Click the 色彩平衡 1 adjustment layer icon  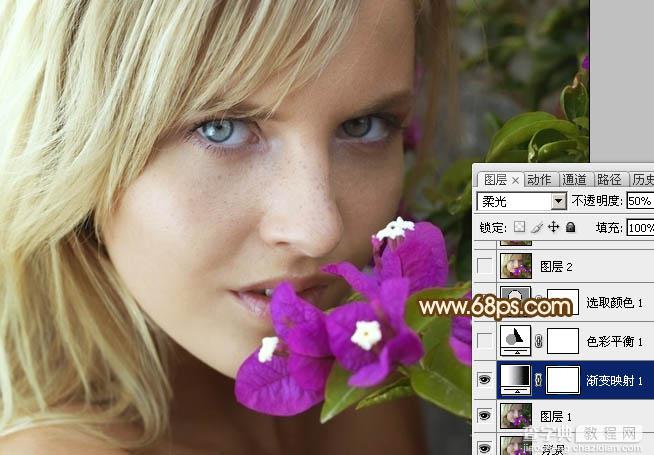[x=516, y=341]
